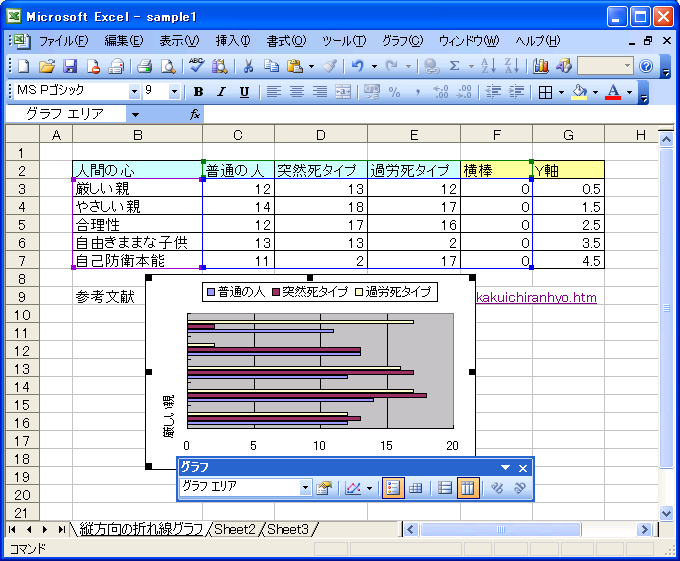The height and width of the screenshot is (561, 680).
Task: Select column D header
Action: (320, 135)
